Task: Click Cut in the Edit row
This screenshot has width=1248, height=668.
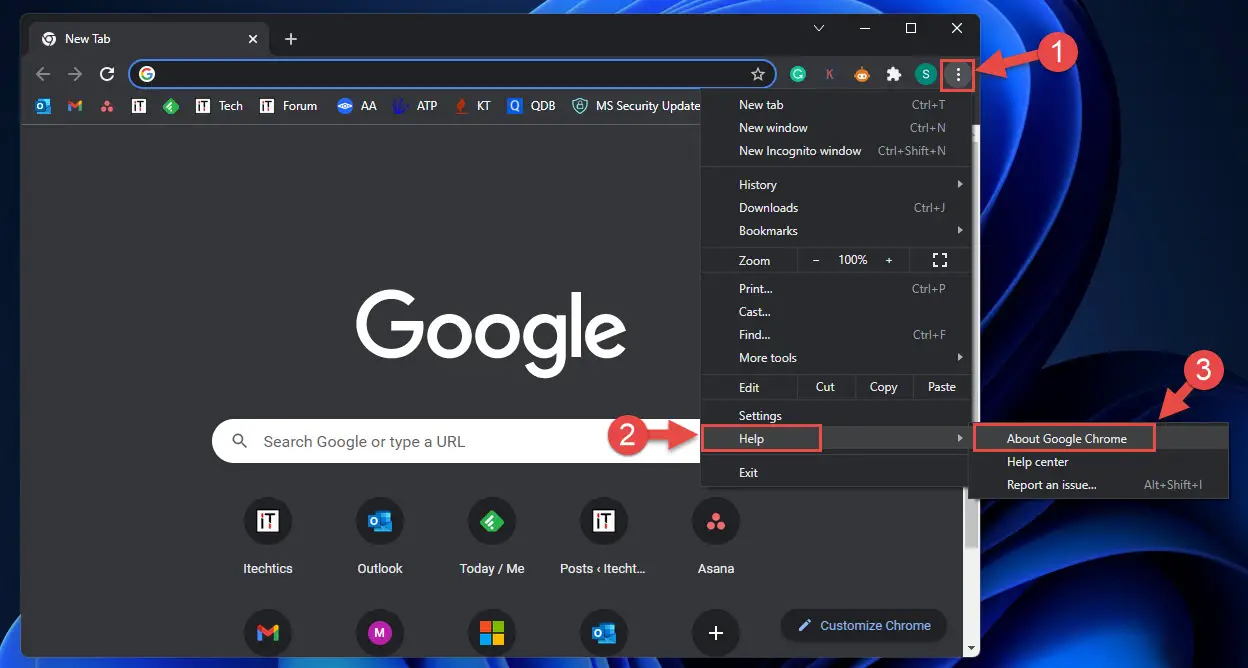Action: (825, 387)
